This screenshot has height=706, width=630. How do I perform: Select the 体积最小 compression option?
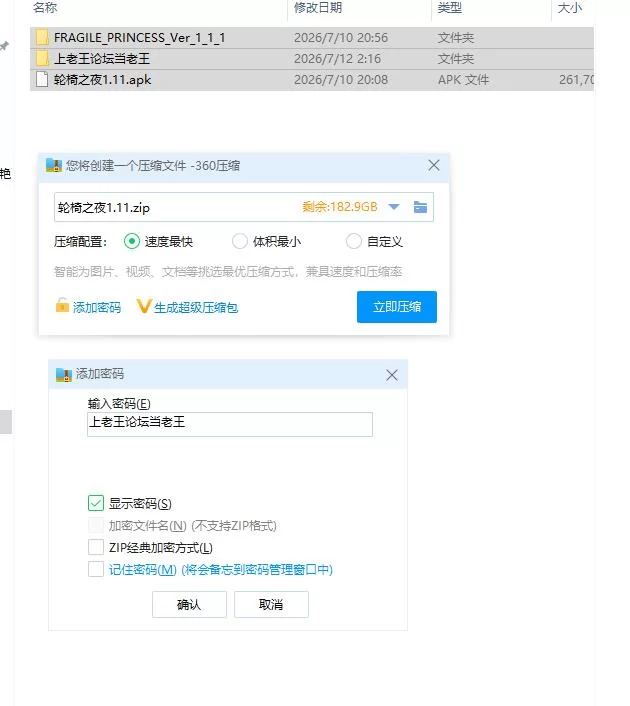pyautogui.click(x=240, y=241)
